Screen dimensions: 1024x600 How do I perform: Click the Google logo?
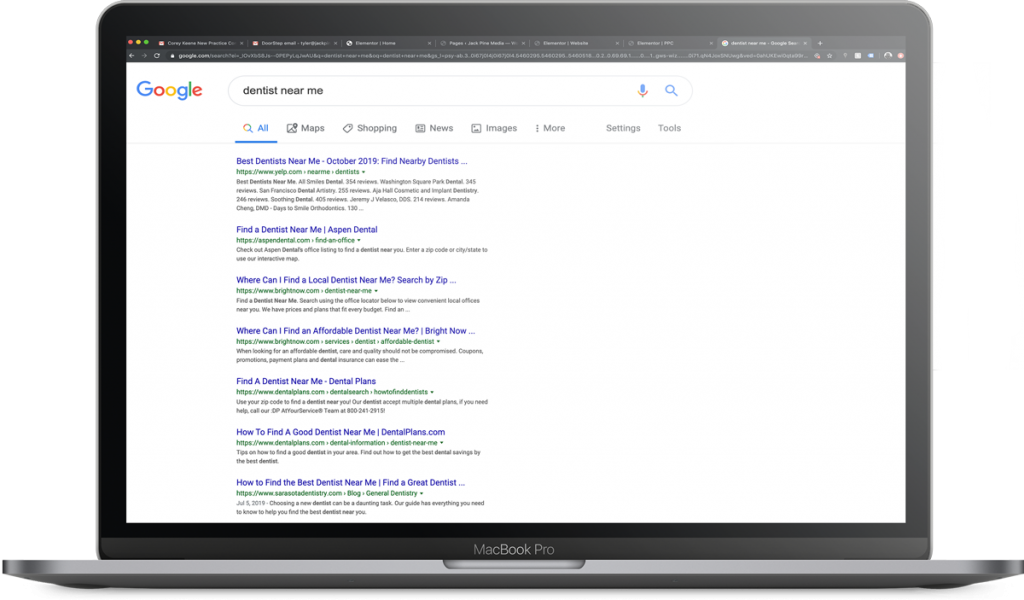click(x=169, y=90)
